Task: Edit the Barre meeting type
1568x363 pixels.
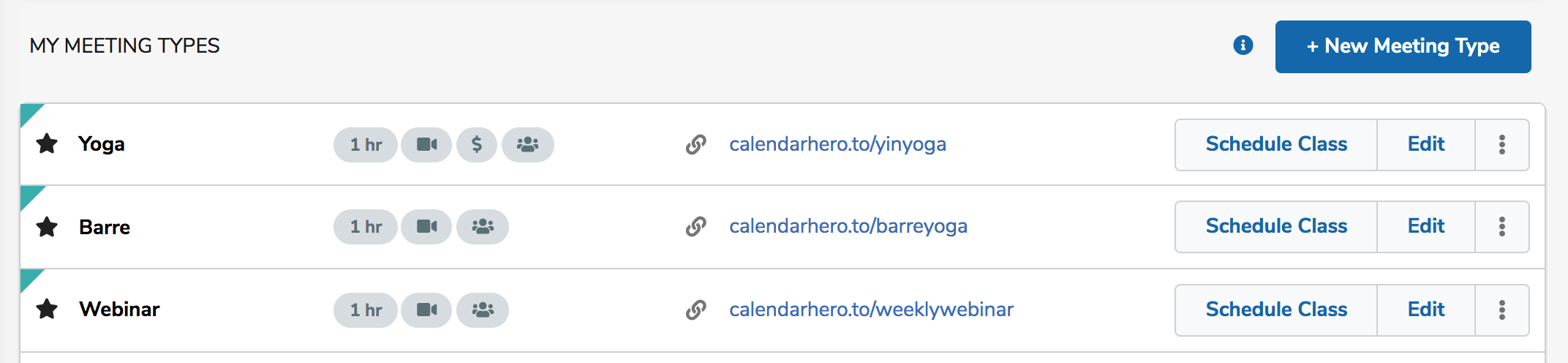Action: click(x=1425, y=227)
